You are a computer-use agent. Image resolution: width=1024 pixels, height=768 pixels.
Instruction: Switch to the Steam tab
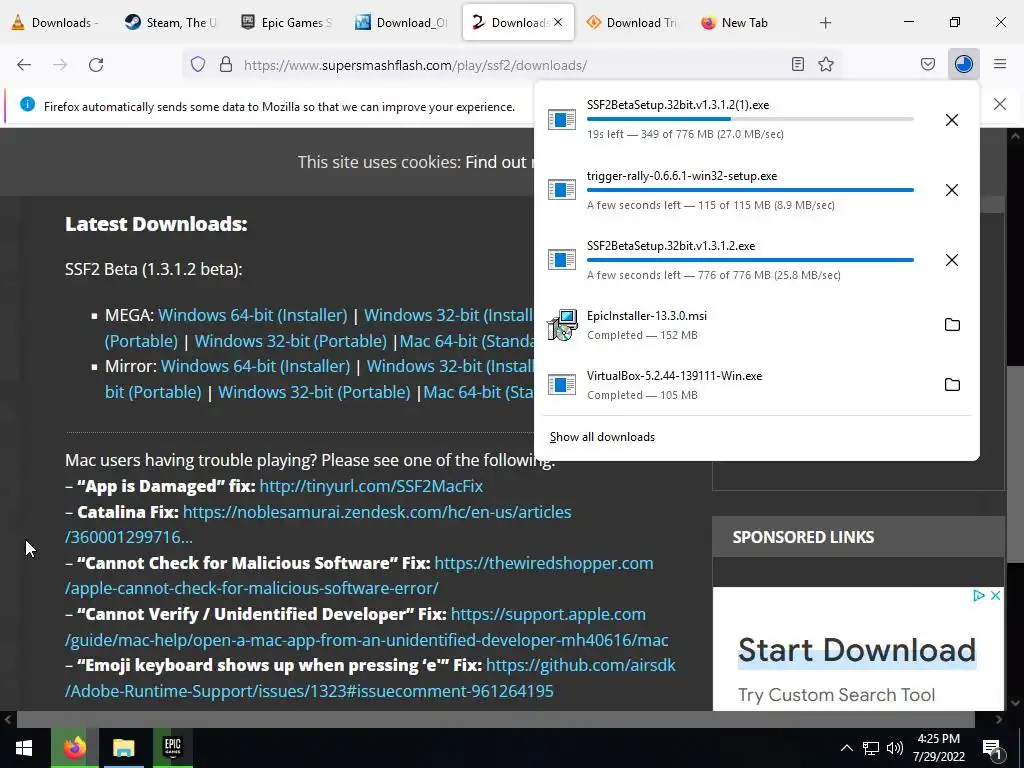click(x=172, y=23)
